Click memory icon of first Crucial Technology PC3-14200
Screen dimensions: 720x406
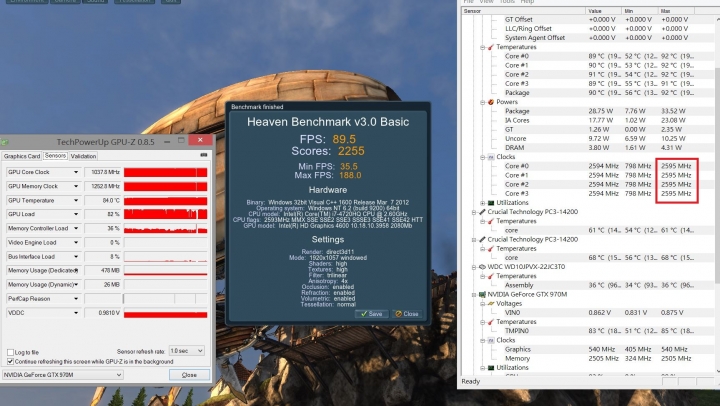pyautogui.click(x=482, y=212)
